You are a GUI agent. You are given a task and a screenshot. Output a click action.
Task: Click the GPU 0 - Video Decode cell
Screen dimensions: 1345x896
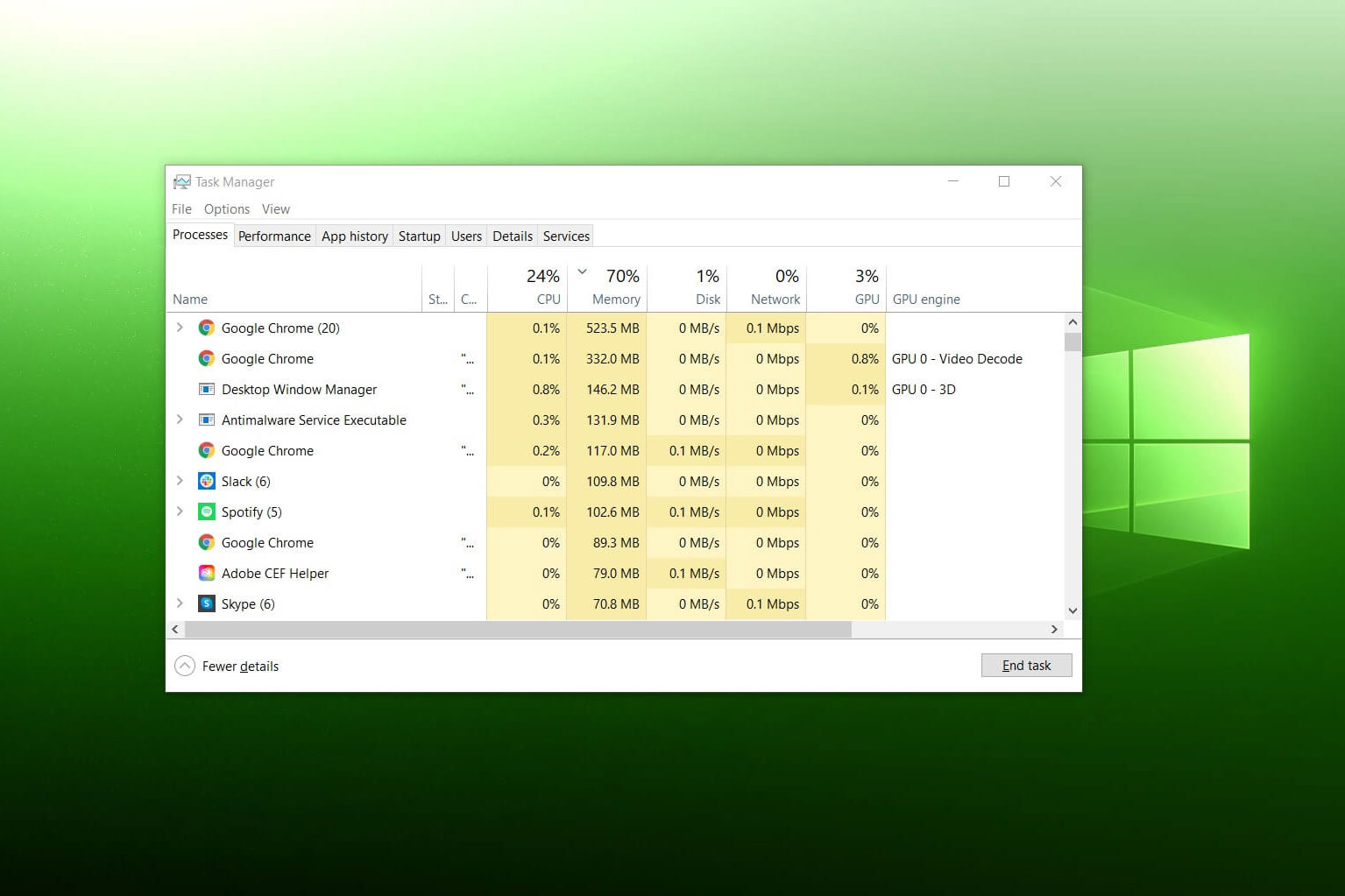tap(957, 358)
